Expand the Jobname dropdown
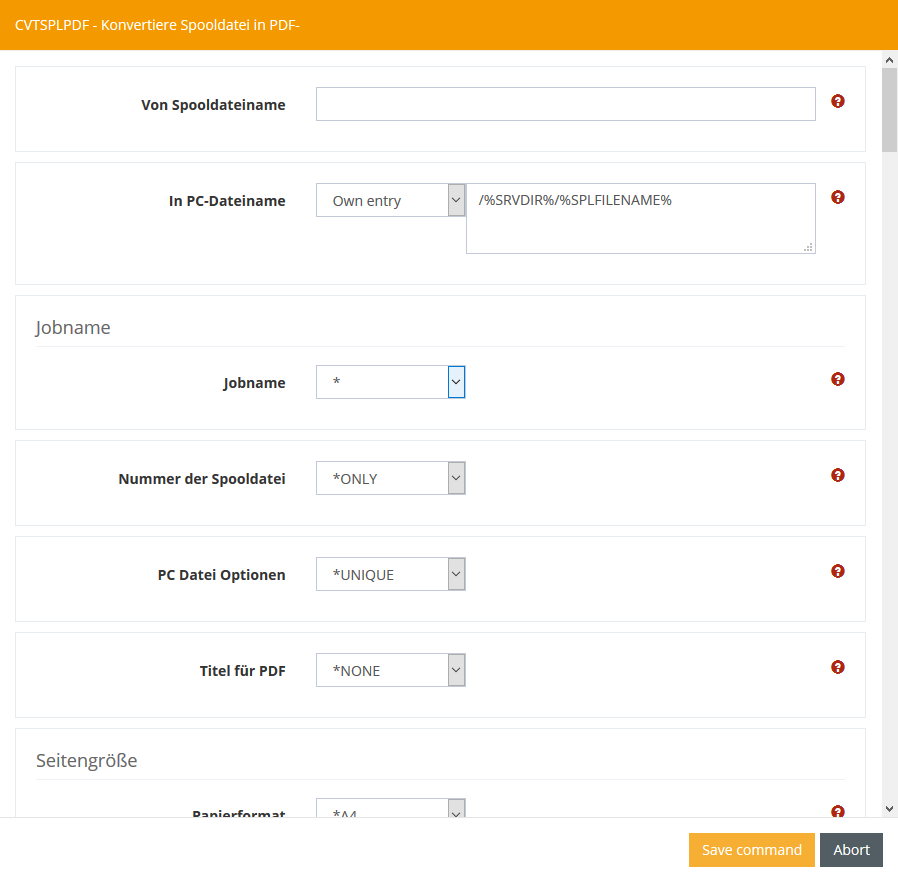 (x=390, y=382)
